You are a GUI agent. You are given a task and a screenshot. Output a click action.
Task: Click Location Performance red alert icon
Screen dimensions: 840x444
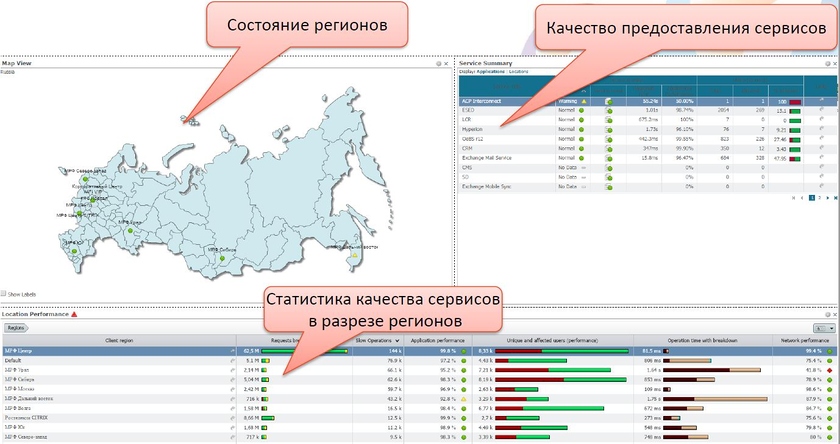pos(74,315)
